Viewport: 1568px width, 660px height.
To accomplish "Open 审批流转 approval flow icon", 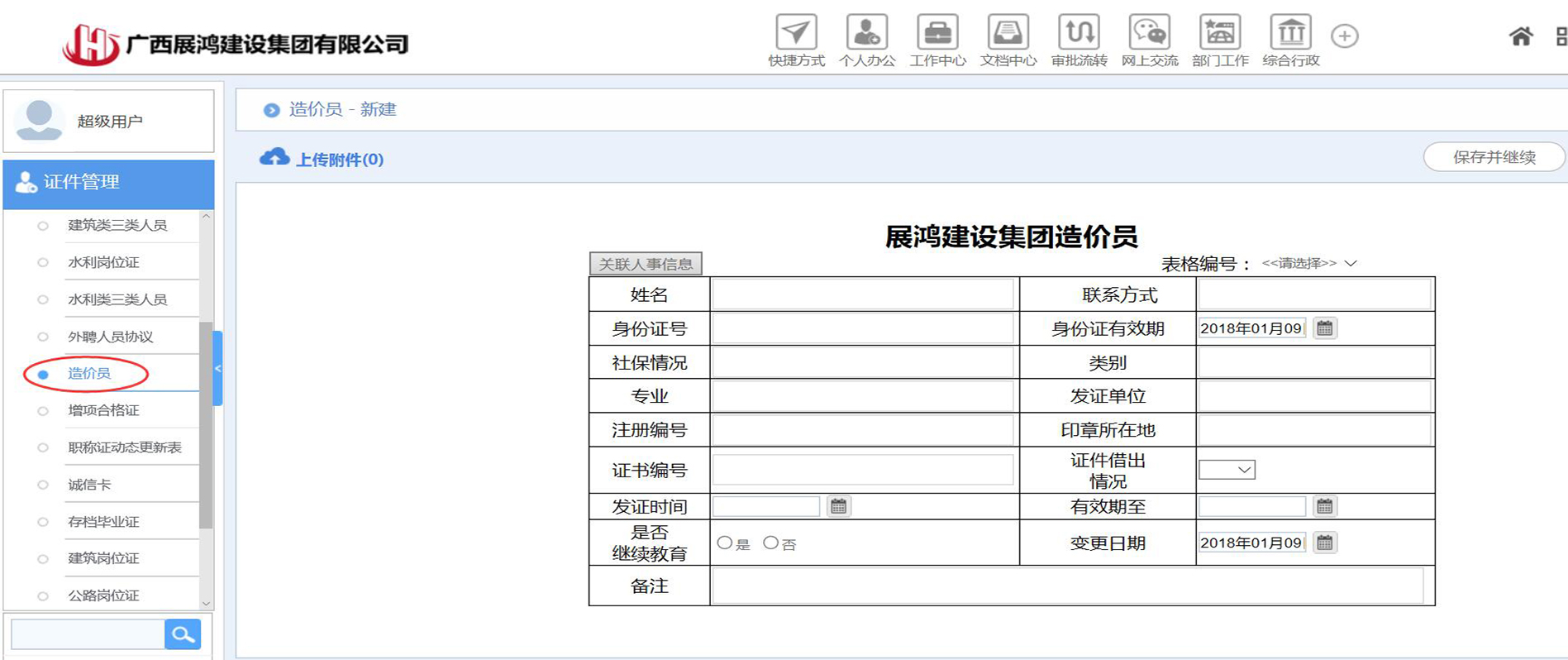I will (x=1079, y=33).
